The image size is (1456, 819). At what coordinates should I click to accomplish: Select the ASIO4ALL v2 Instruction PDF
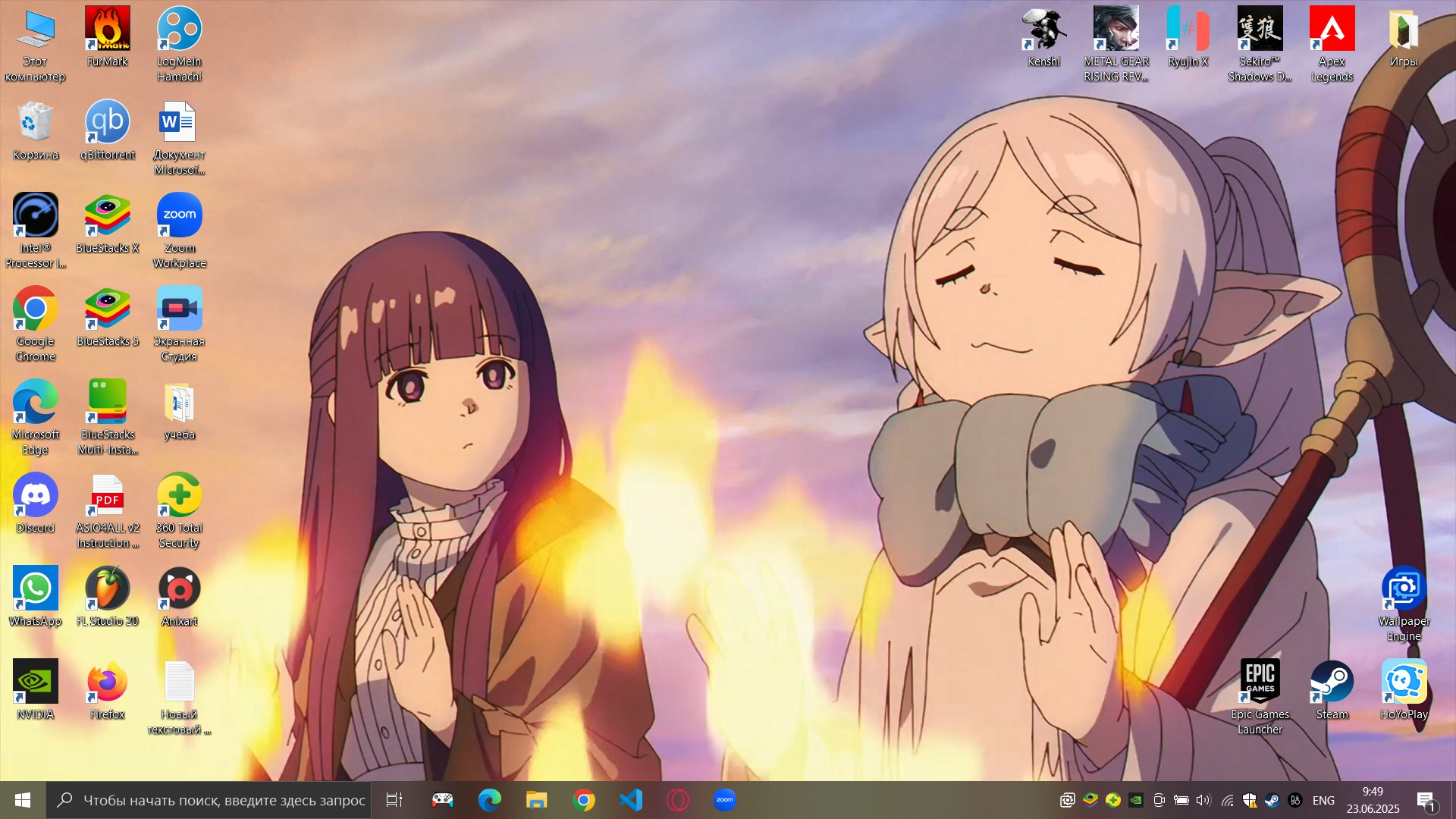click(x=107, y=511)
